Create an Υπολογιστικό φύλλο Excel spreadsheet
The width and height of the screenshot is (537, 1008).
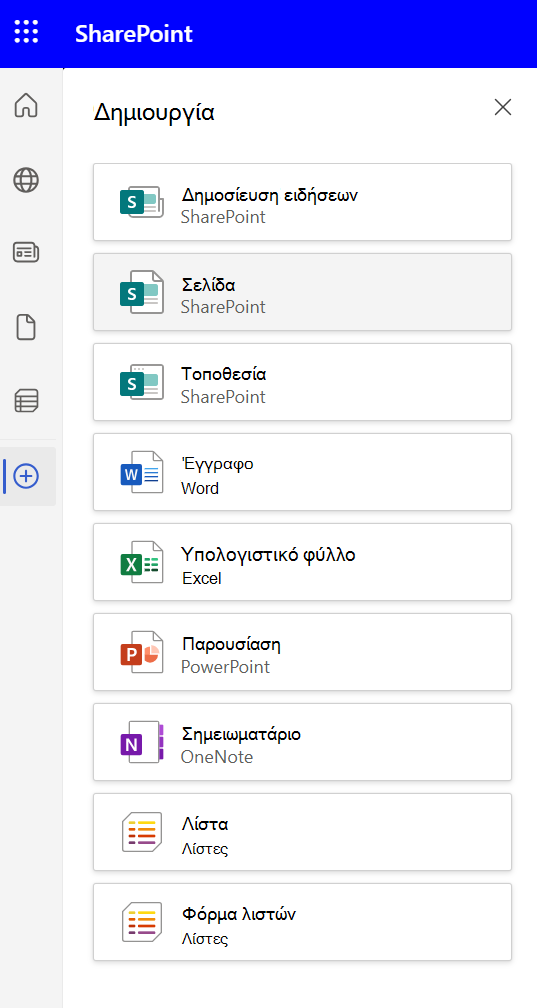[302, 562]
